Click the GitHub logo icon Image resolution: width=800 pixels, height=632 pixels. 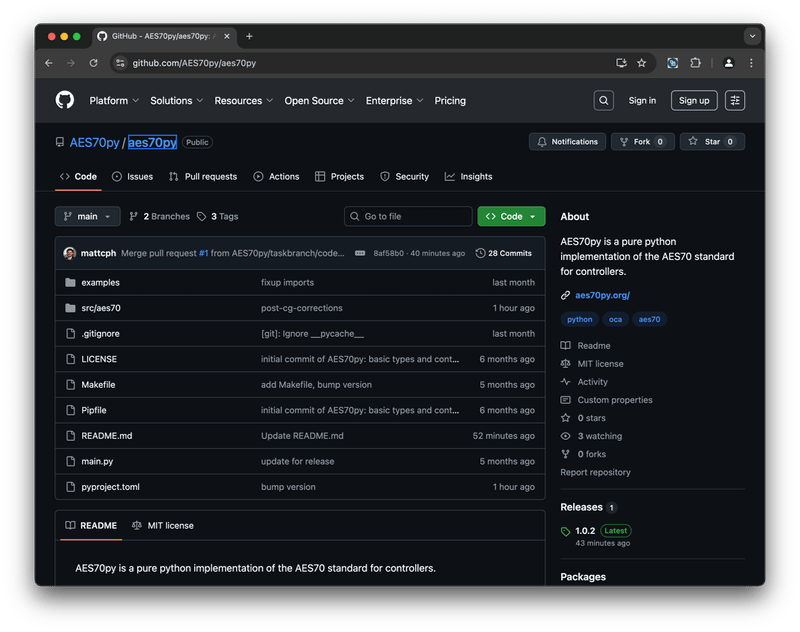(65, 100)
